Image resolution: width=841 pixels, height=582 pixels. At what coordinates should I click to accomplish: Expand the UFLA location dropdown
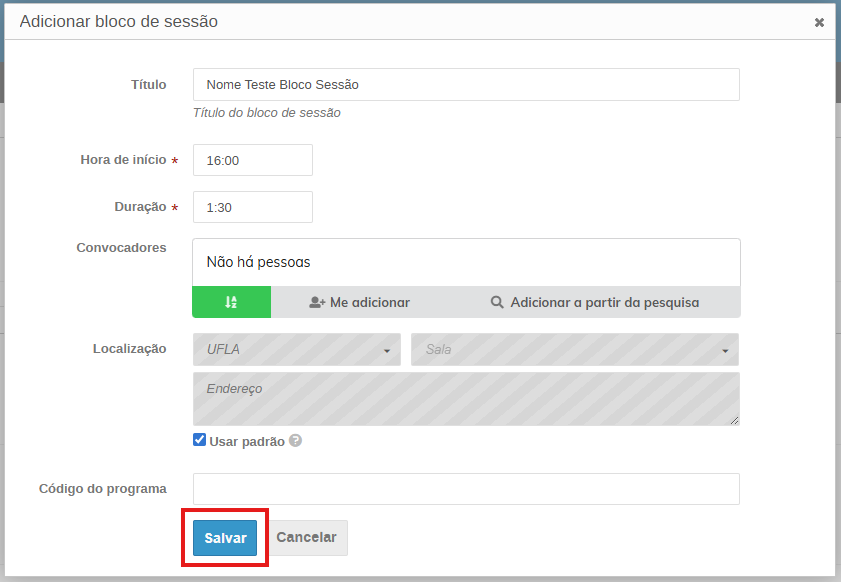click(x=296, y=350)
